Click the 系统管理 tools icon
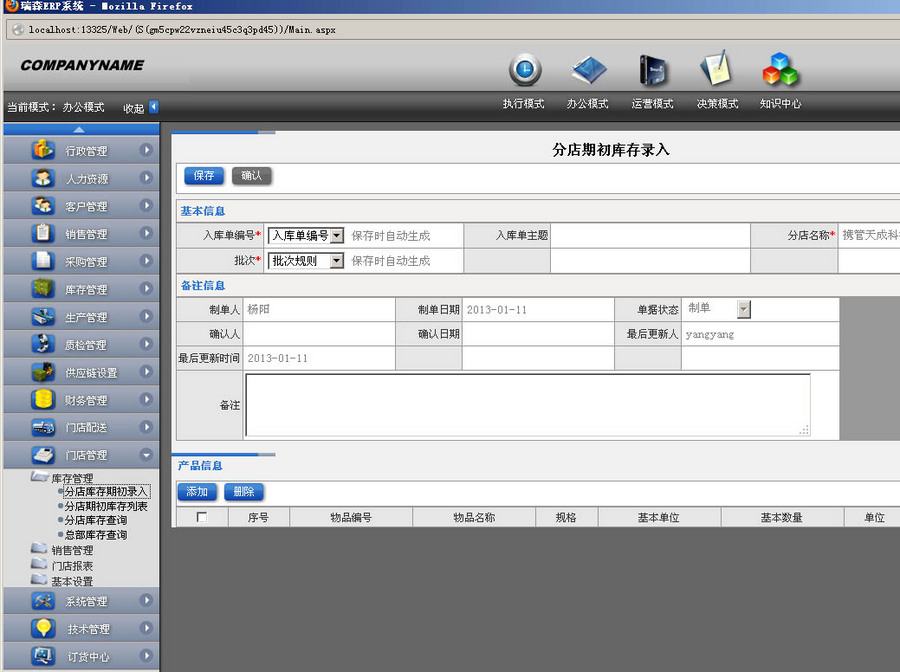This screenshot has width=900, height=672. coord(43,601)
